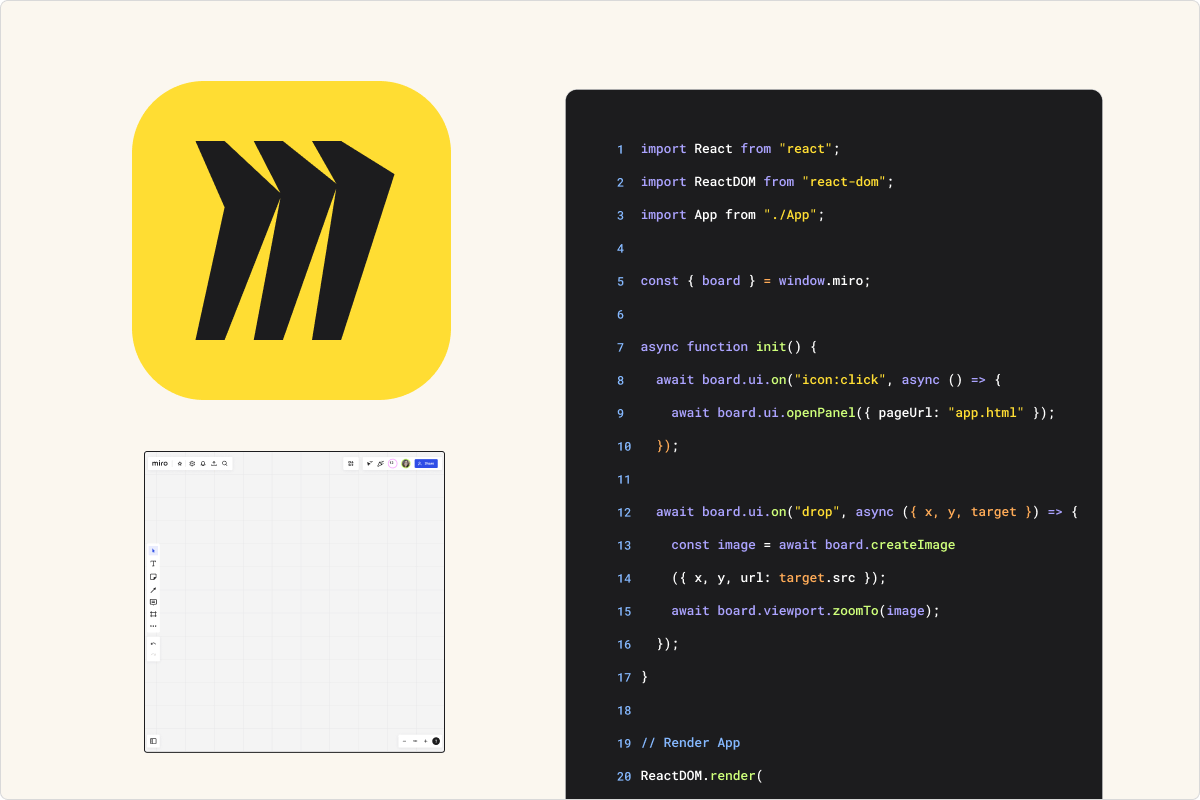Click the reactions icon beside cursor icon
1200x800 pixels.
tap(381, 463)
